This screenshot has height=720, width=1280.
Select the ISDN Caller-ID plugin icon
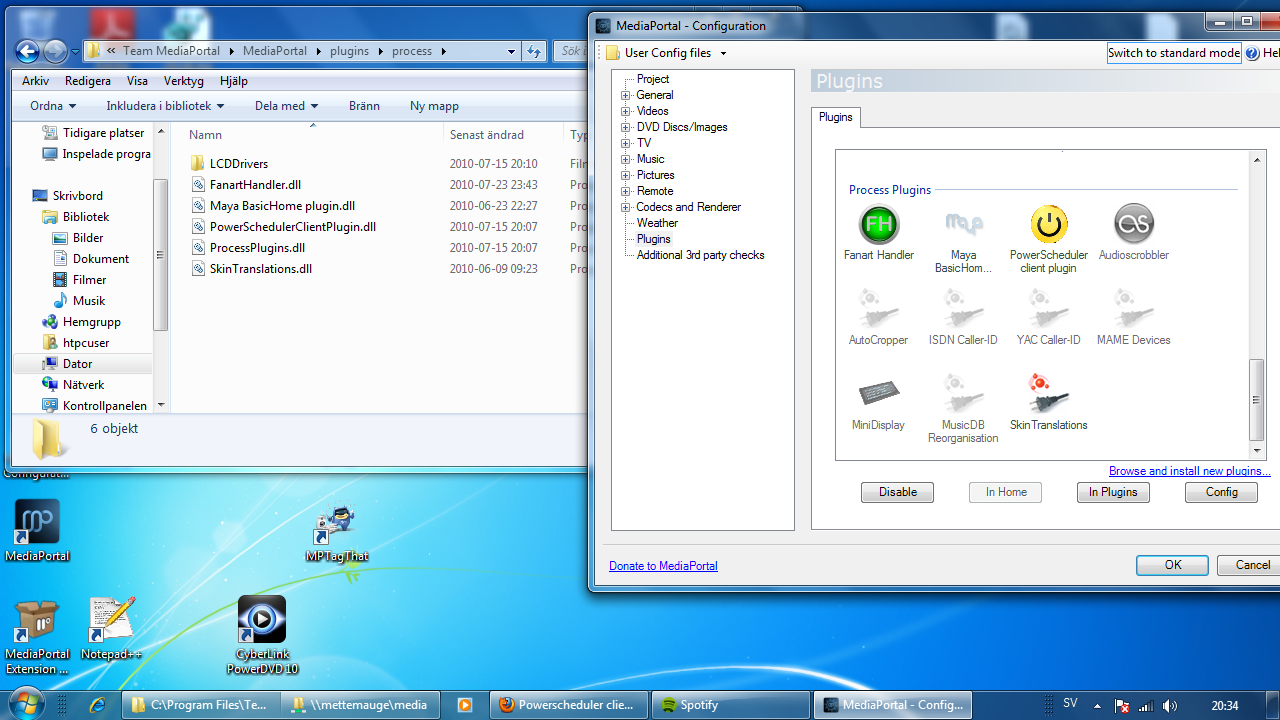(964, 310)
